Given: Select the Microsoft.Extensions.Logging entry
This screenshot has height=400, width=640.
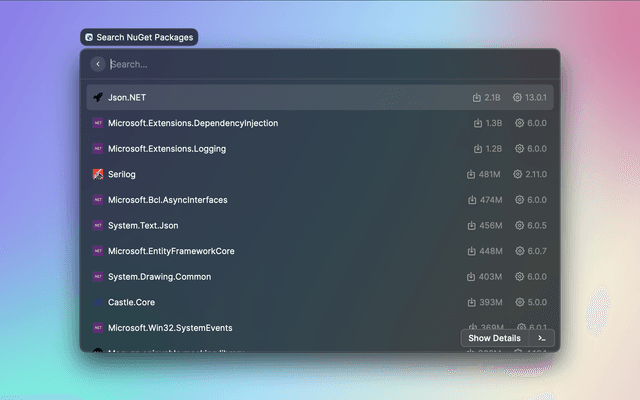Looking at the screenshot, I should tap(167, 149).
